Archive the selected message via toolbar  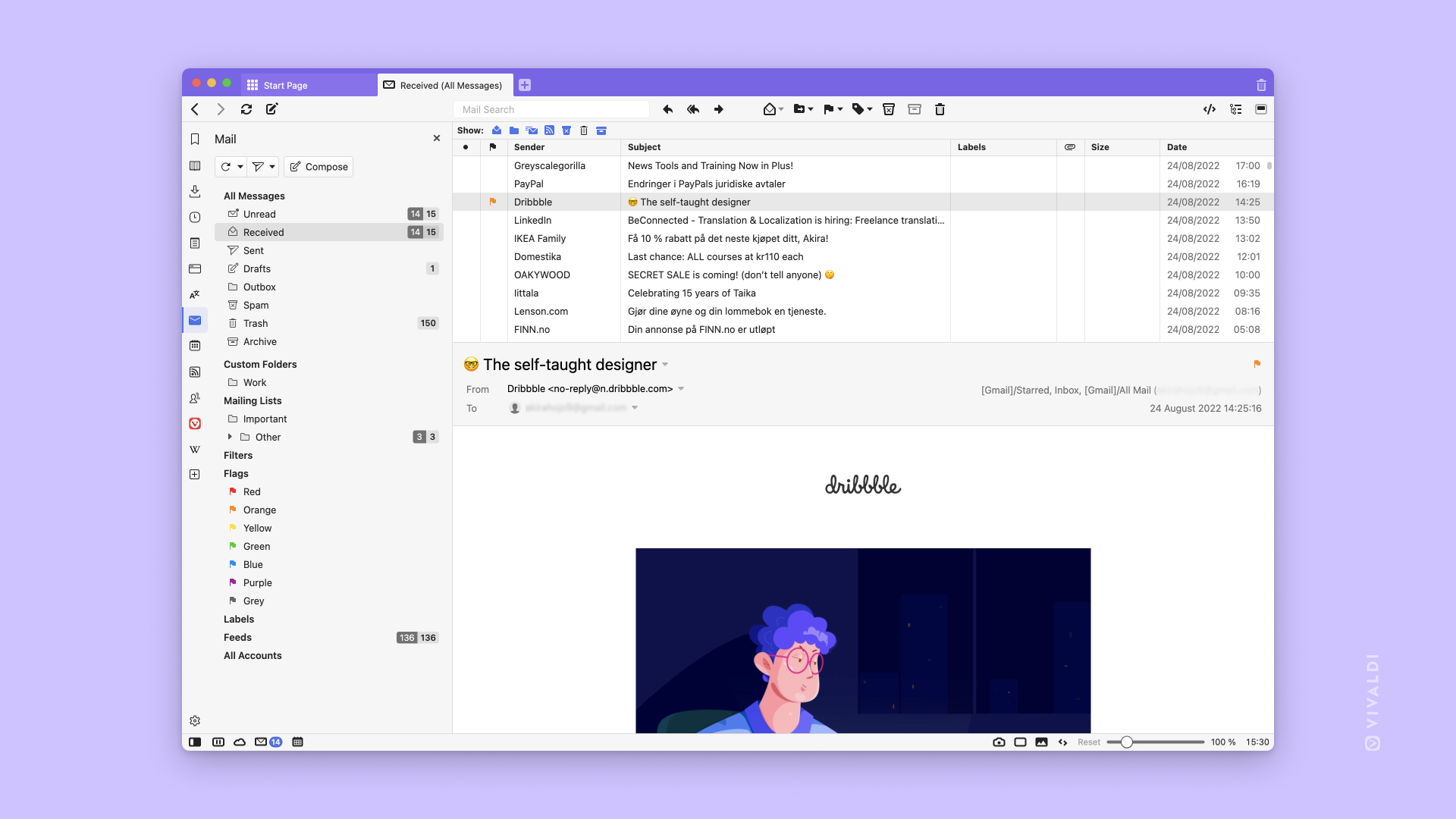click(915, 109)
